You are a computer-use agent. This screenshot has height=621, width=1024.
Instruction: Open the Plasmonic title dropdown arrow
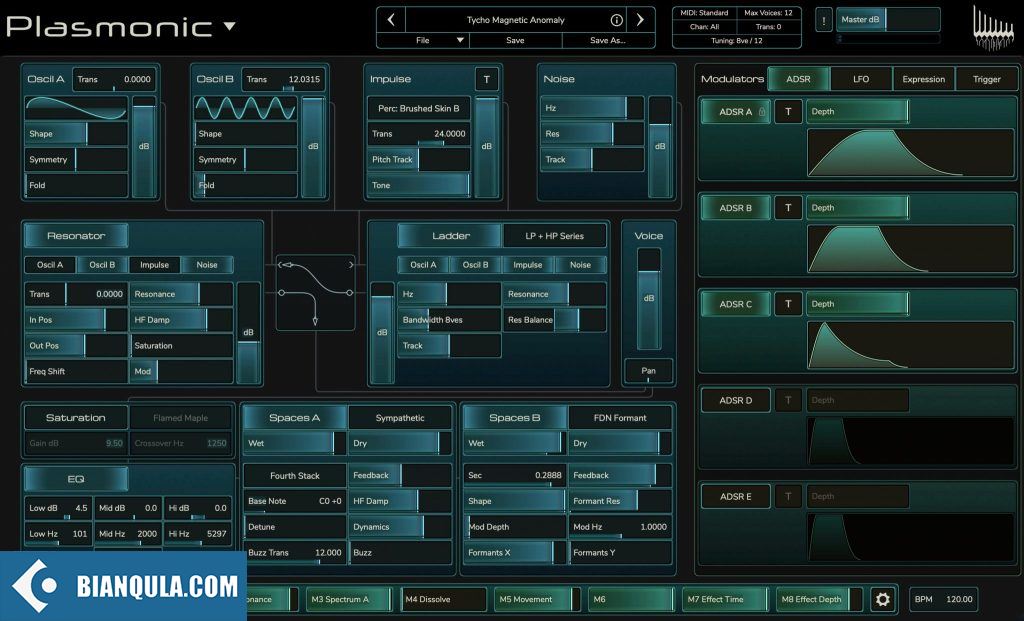(229, 26)
